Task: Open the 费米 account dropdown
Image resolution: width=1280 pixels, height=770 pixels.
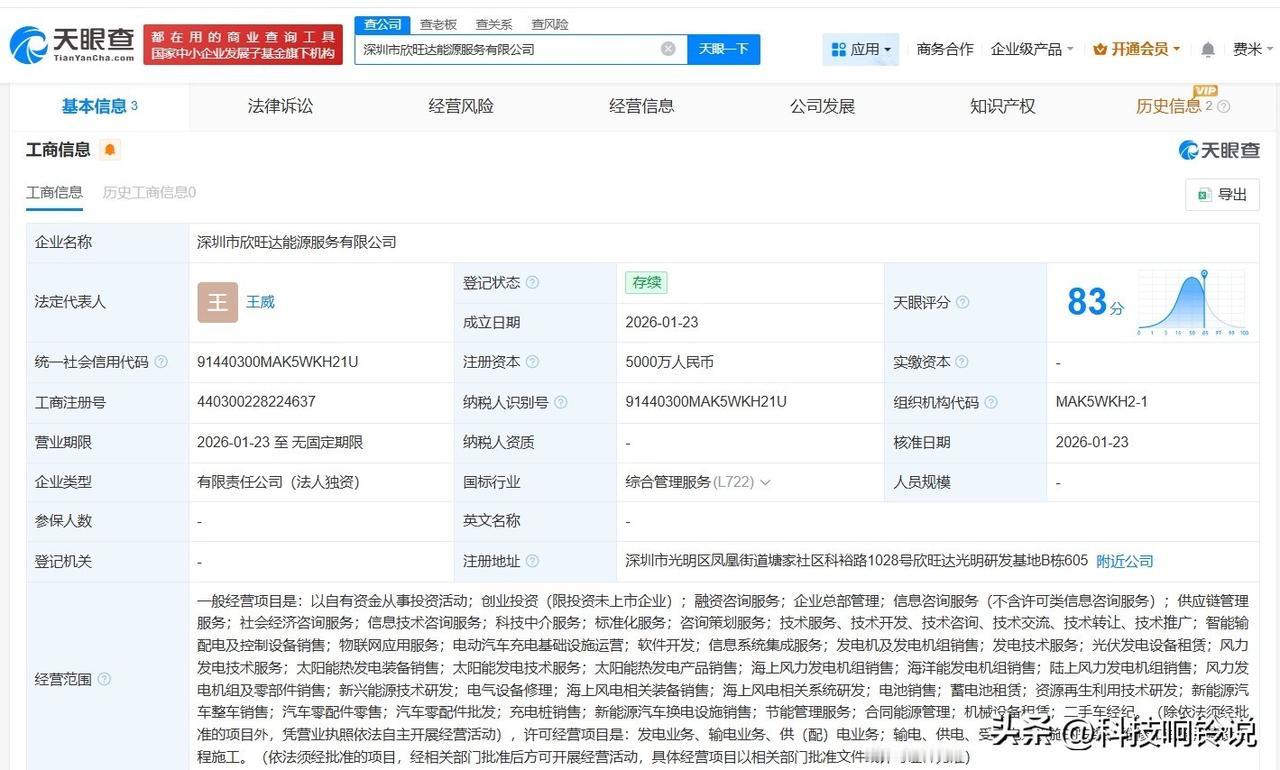Action: click(x=1252, y=48)
